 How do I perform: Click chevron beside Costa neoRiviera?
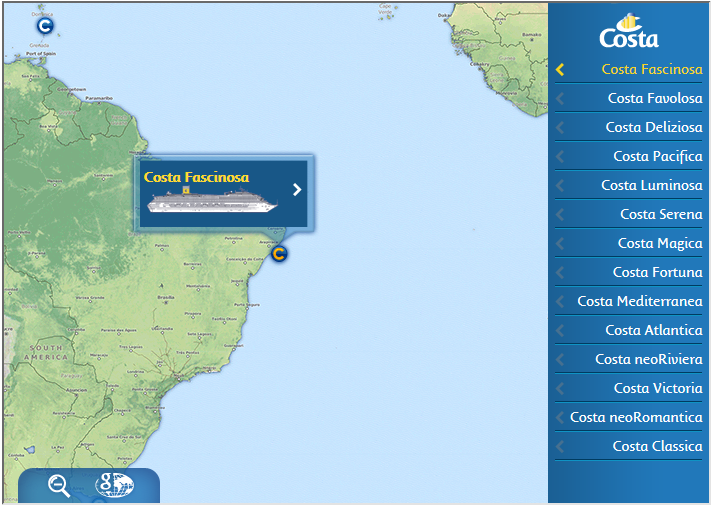(560, 359)
